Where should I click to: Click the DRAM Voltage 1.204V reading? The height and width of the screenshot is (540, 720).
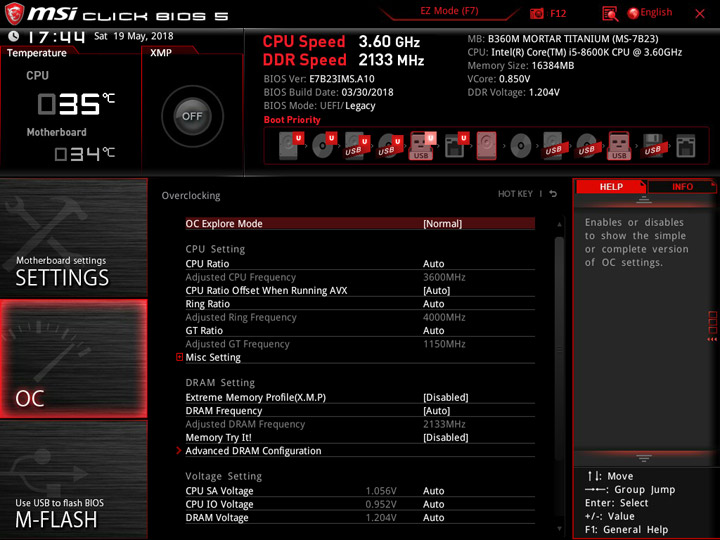pos(381,518)
